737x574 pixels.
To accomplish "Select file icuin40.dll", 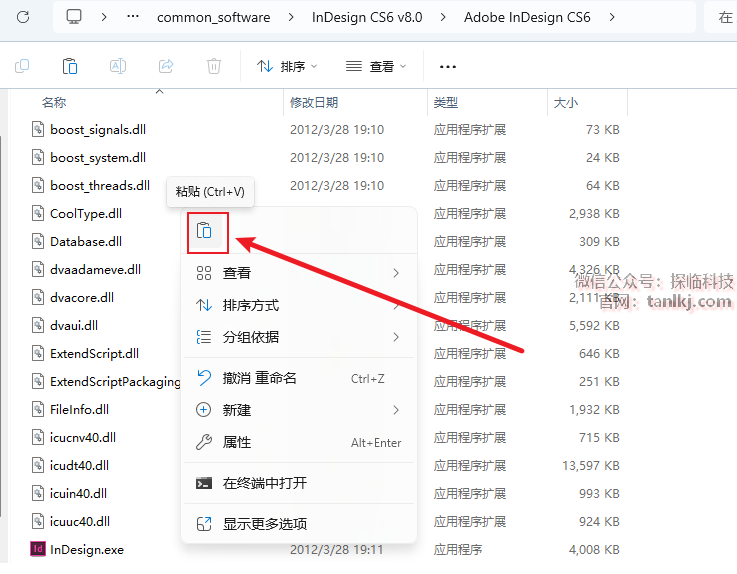I will (x=78, y=494).
